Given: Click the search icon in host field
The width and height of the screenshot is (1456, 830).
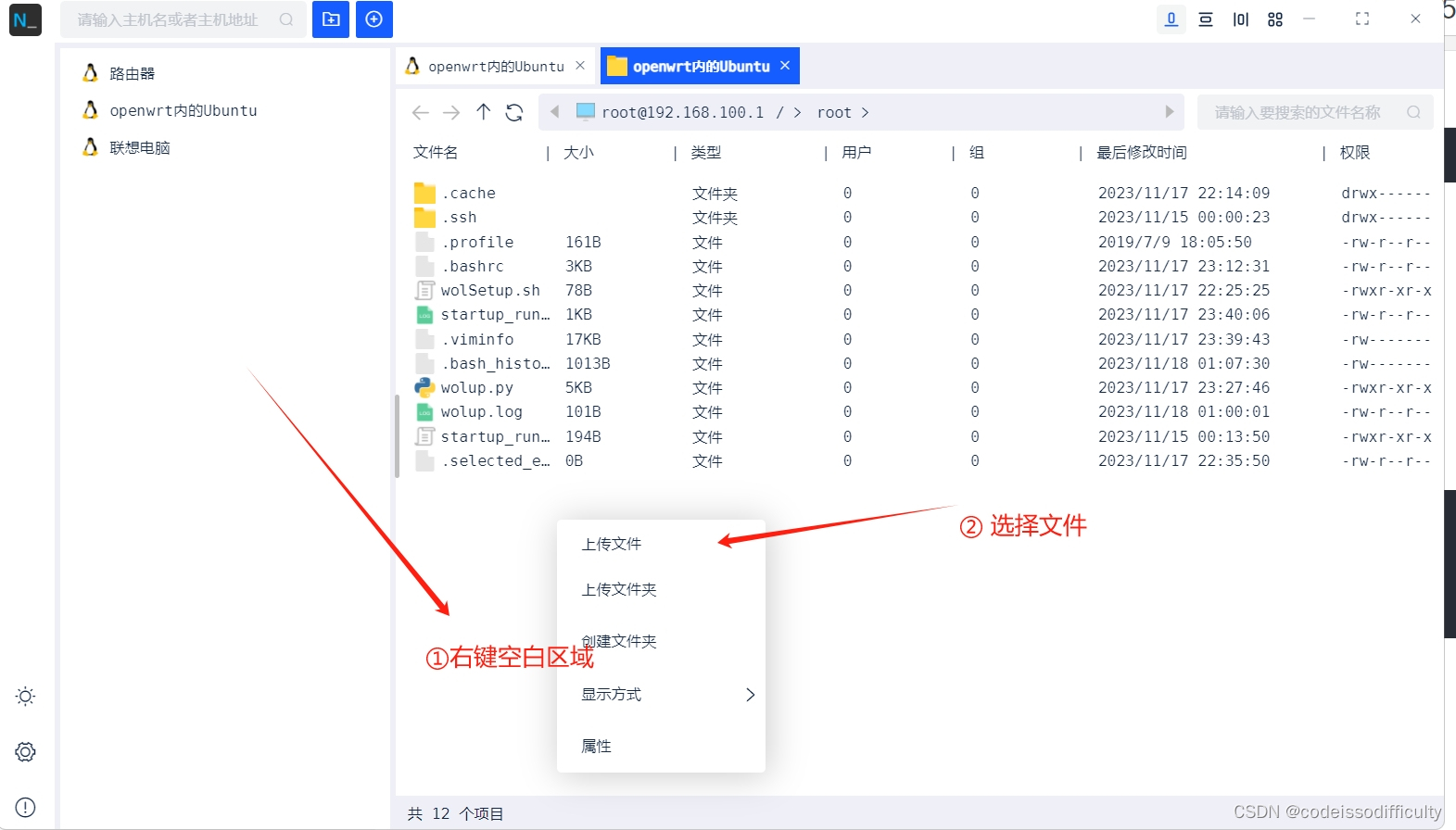Looking at the screenshot, I should pos(286,19).
